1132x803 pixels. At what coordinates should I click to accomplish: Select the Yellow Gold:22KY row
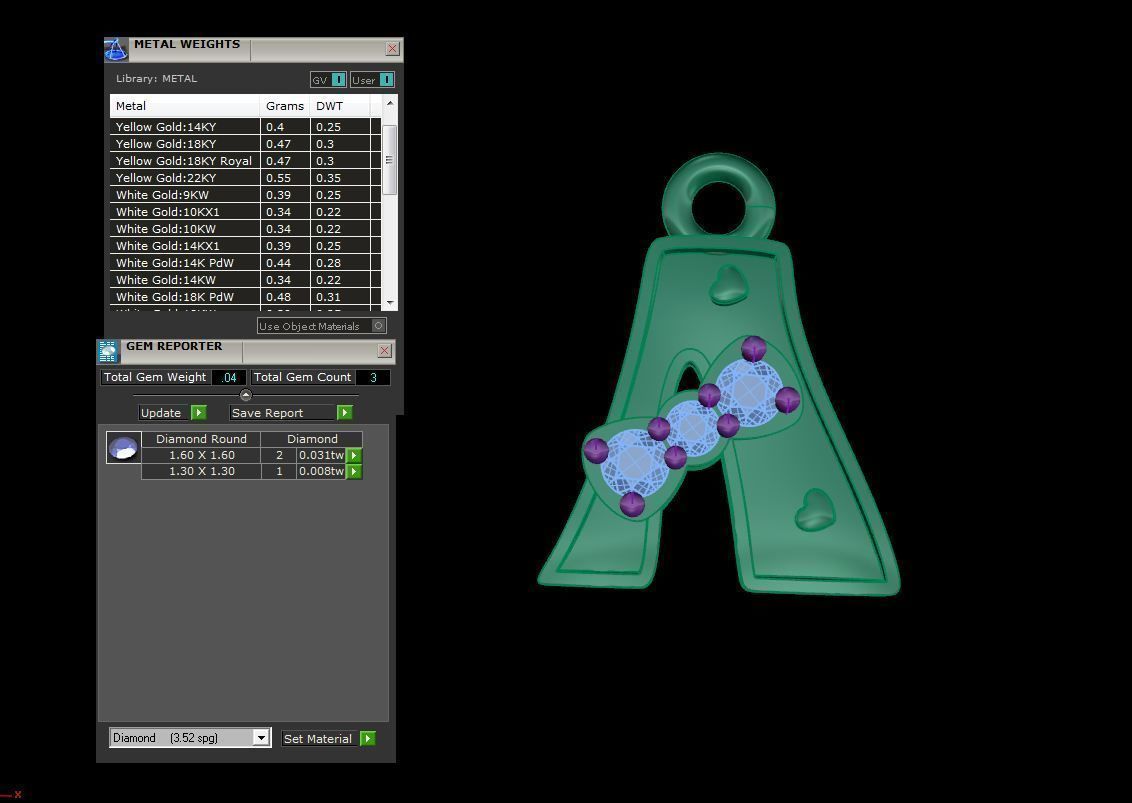(x=245, y=178)
